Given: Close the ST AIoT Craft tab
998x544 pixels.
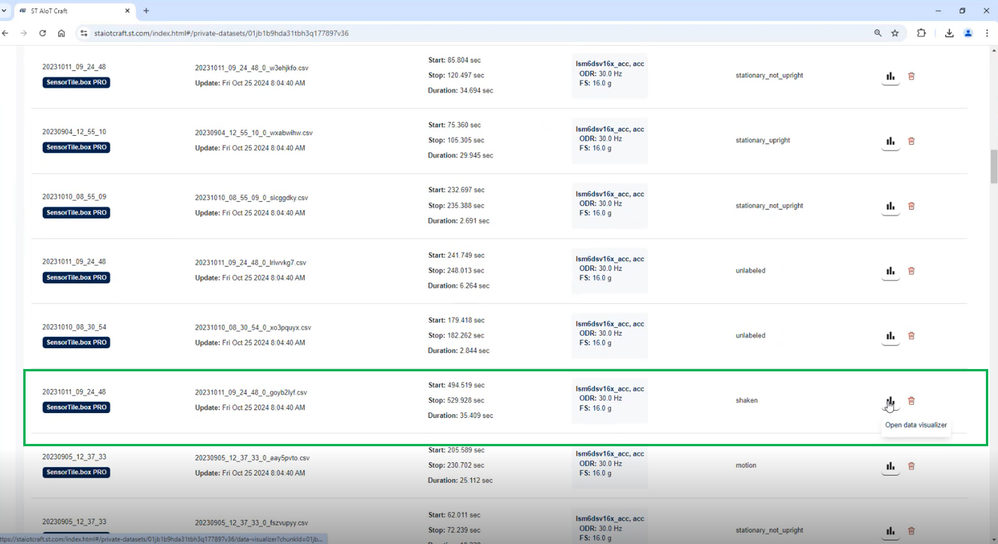Looking at the screenshot, I should point(127,11).
